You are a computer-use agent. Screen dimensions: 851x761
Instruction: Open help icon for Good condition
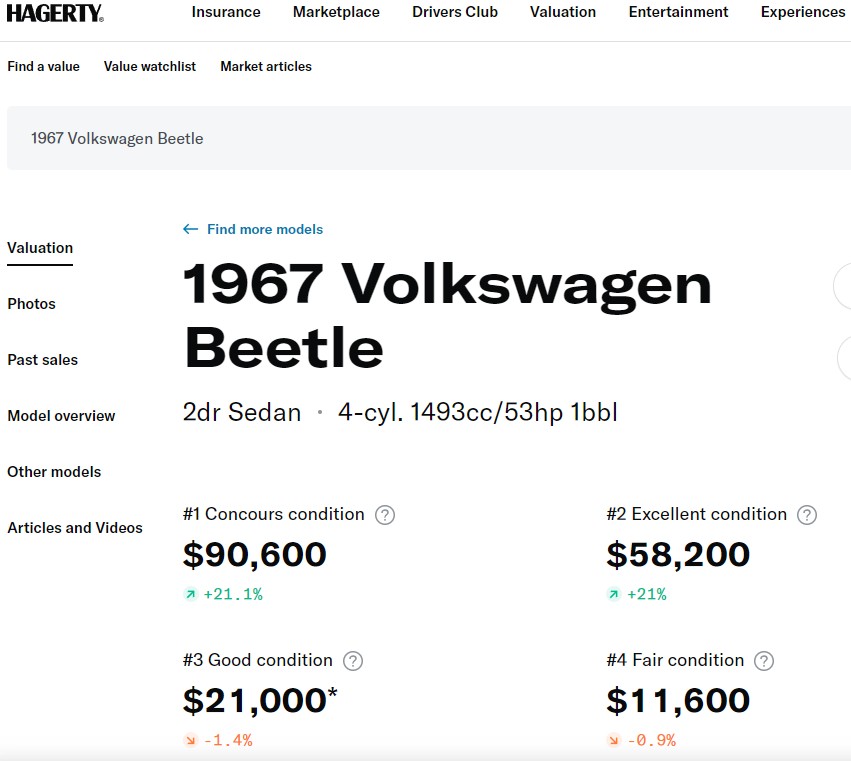[353, 661]
